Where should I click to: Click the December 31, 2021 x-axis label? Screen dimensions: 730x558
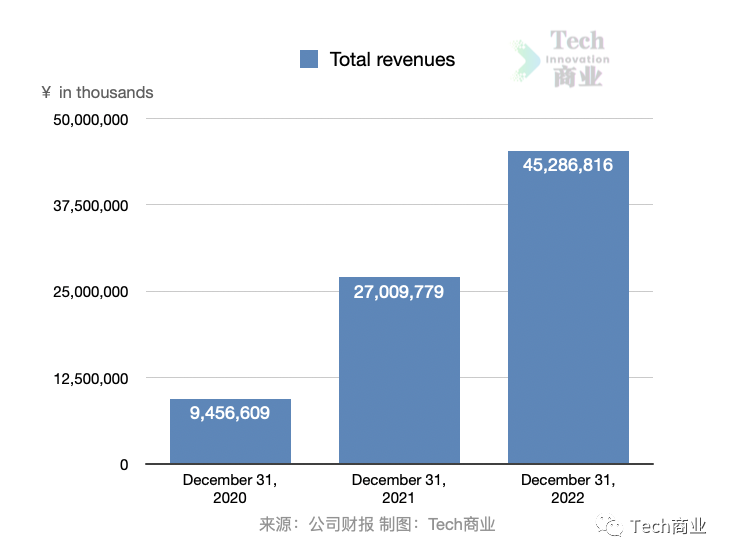[x=399, y=489]
